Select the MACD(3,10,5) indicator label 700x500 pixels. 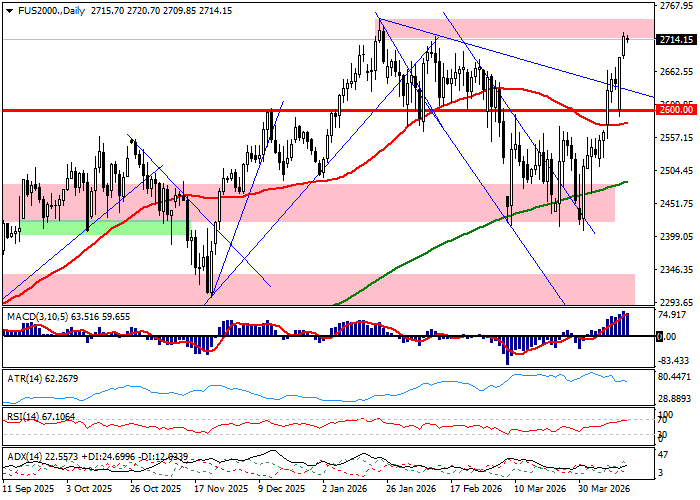pyautogui.click(x=40, y=316)
